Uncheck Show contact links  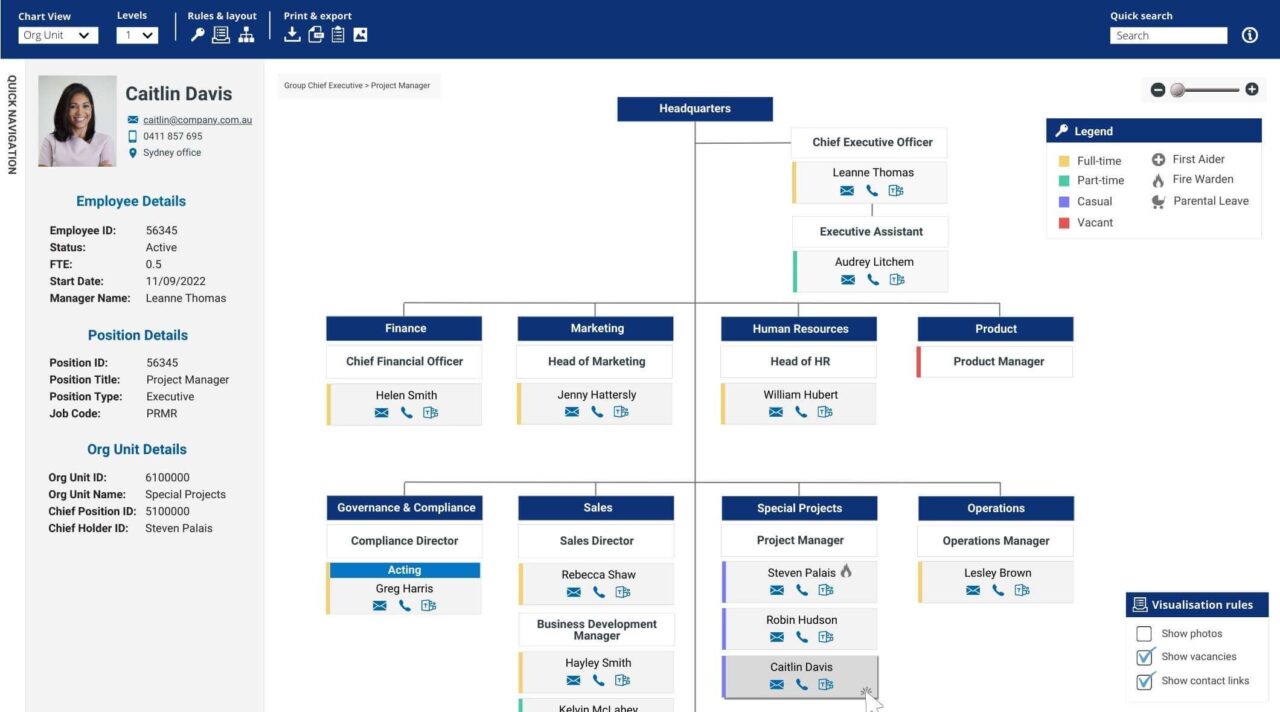1144,681
